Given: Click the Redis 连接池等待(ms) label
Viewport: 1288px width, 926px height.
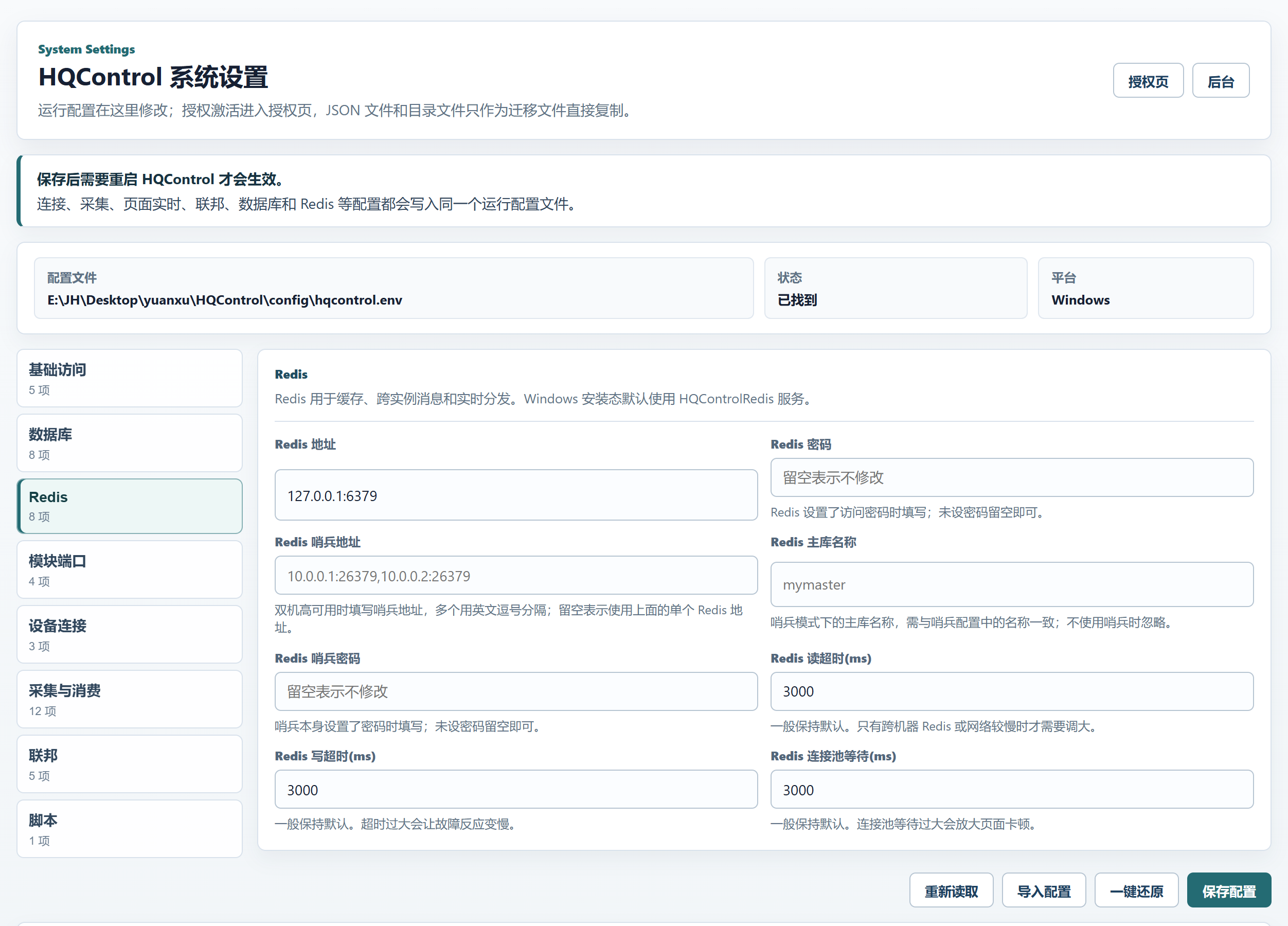Looking at the screenshot, I should point(833,756).
